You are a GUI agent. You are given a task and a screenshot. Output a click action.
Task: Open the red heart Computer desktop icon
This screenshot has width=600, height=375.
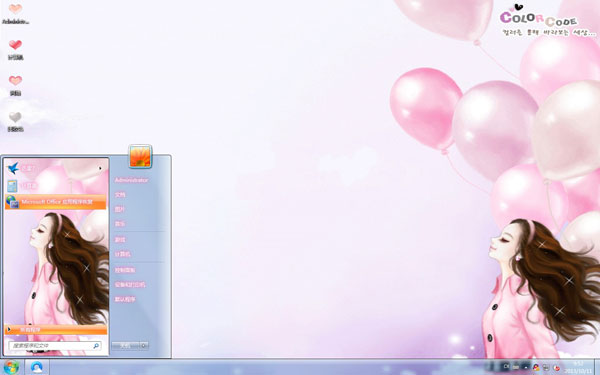(x=15, y=50)
